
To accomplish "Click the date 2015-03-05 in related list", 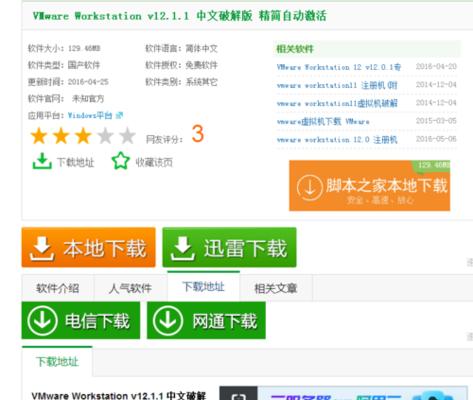I will pyautogui.click(x=436, y=121).
